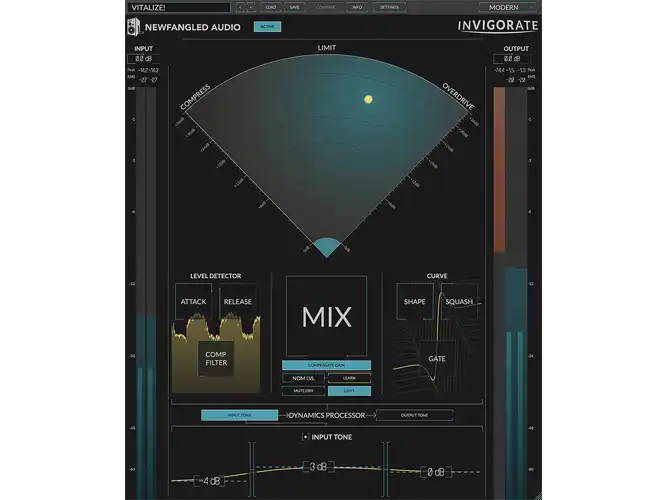
Task: Click the right crossover divider in Input Tone
Action: click(x=385, y=468)
